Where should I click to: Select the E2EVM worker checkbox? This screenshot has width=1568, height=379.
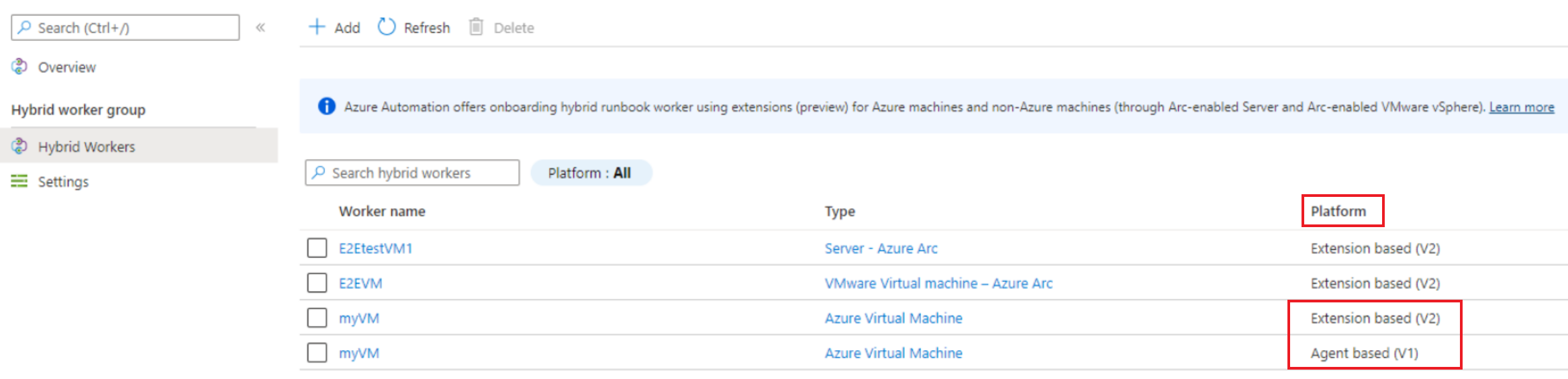click(x=317, y=283)
